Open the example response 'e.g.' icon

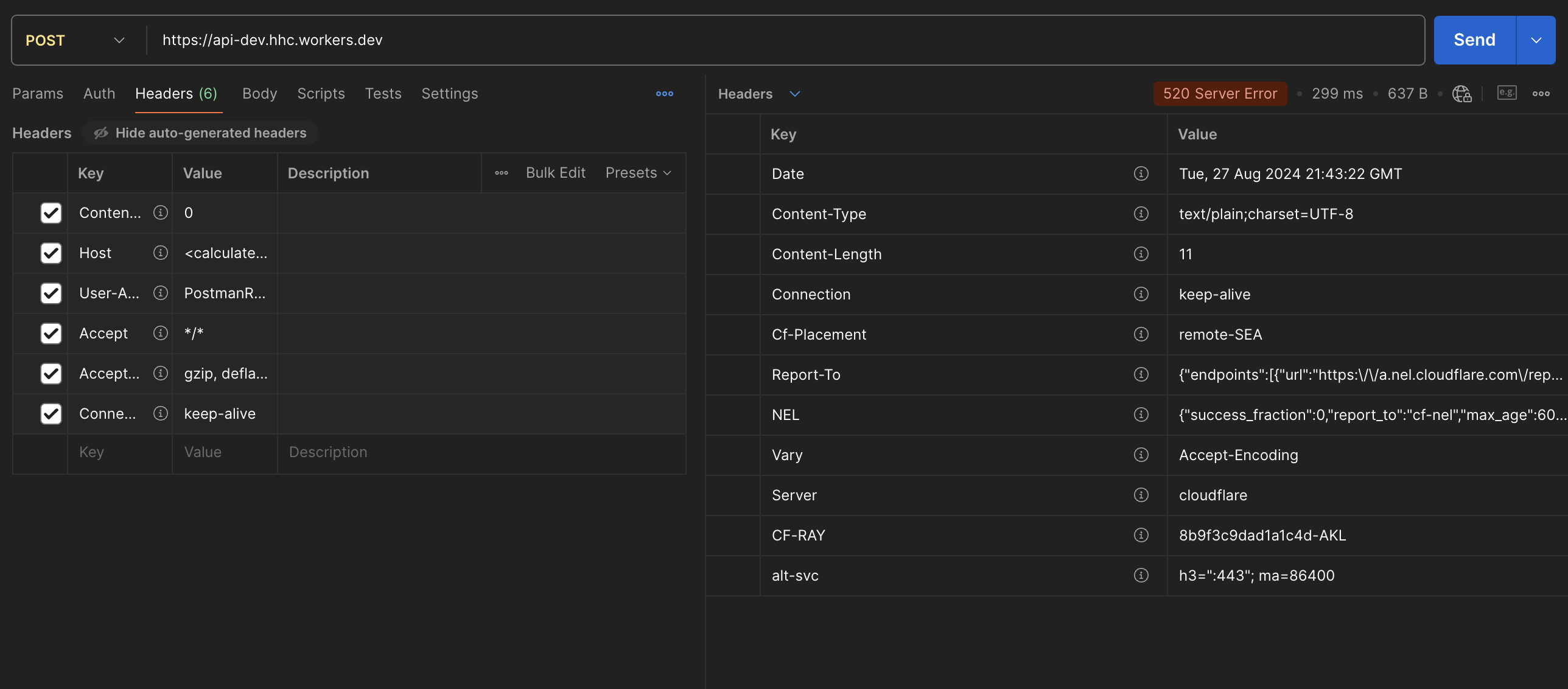point(1507,93)
